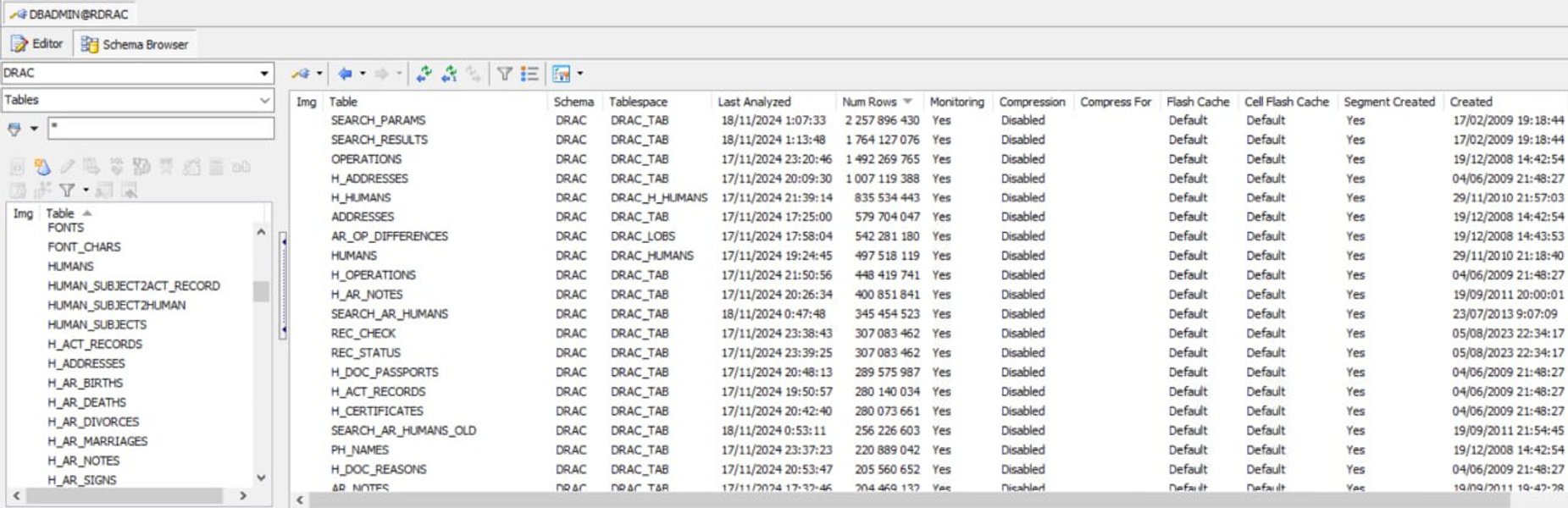The image size is (1568, 508).
Task: Open dropdown arrow next to back arrow
Action: coord(363,74)
